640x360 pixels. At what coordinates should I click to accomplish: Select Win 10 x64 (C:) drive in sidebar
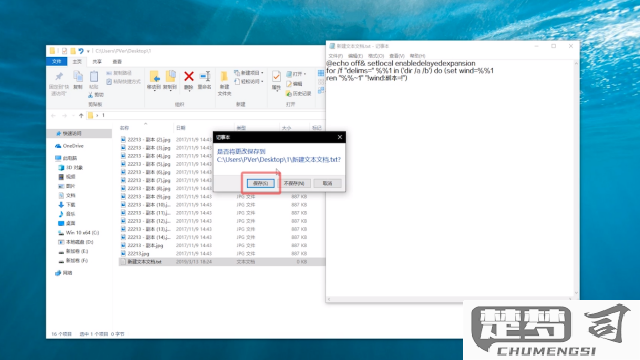pyautogui.click(x=78, y=233)
